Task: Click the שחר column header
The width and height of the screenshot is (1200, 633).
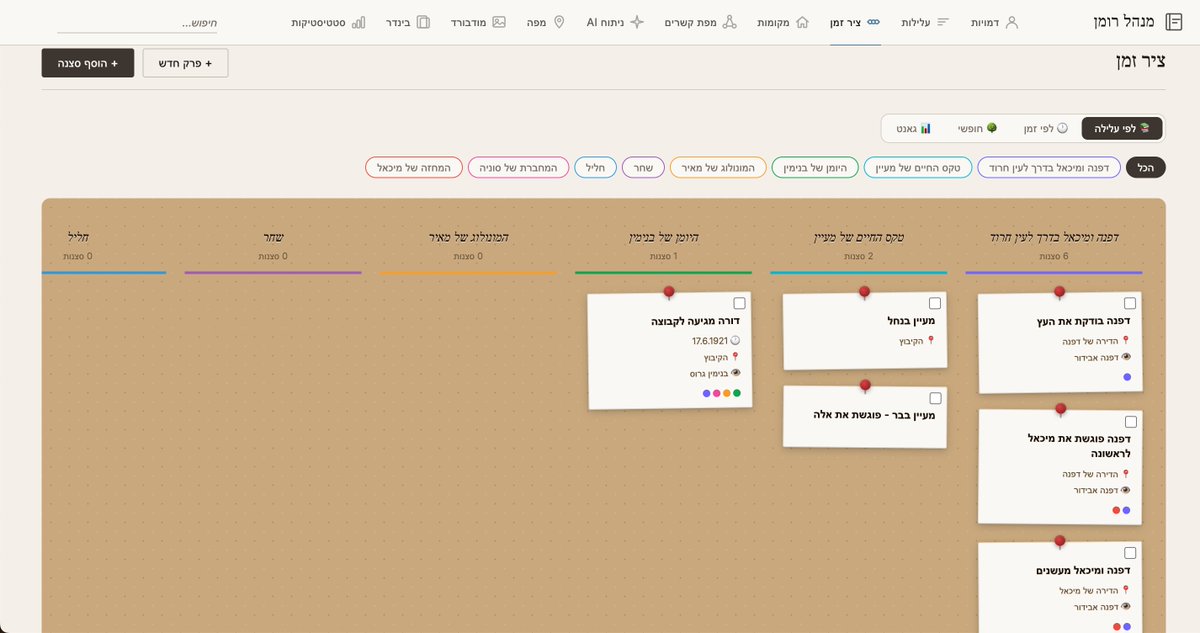Action: point(274,238)
